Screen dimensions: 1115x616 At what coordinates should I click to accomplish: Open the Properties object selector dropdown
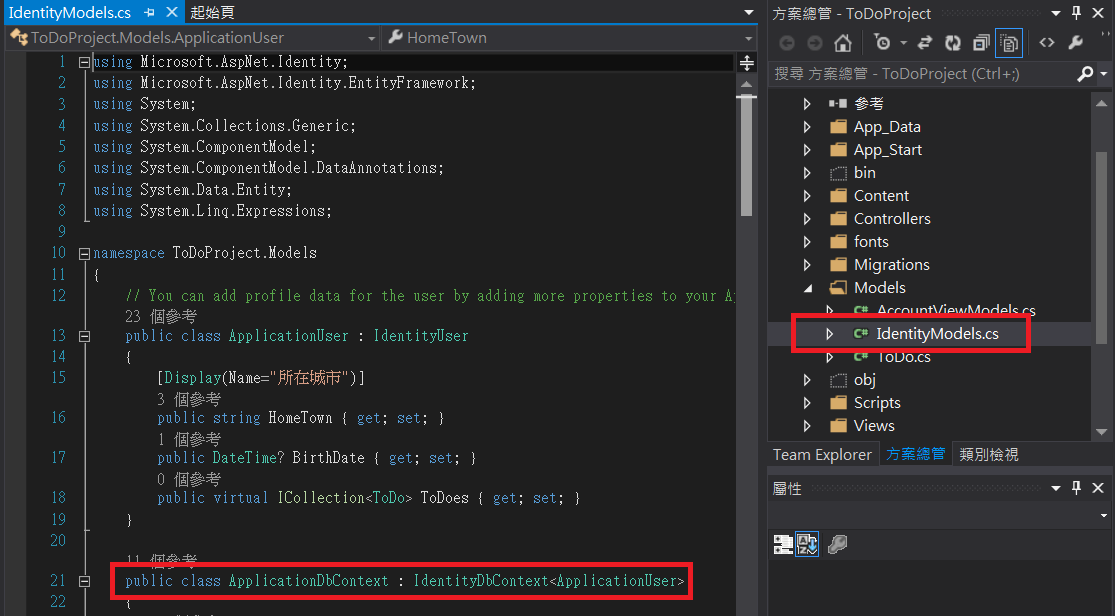1104,516
